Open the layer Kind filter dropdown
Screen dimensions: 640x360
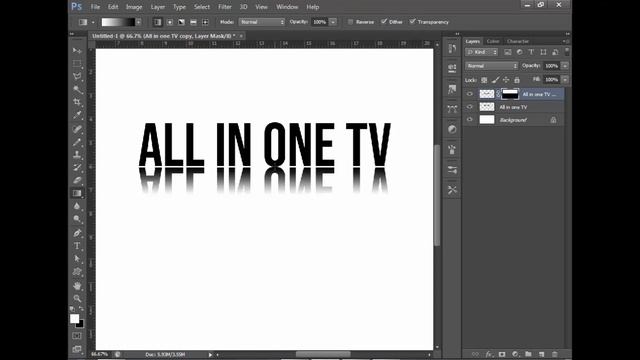pyautogui.click(x=482, y=52)
